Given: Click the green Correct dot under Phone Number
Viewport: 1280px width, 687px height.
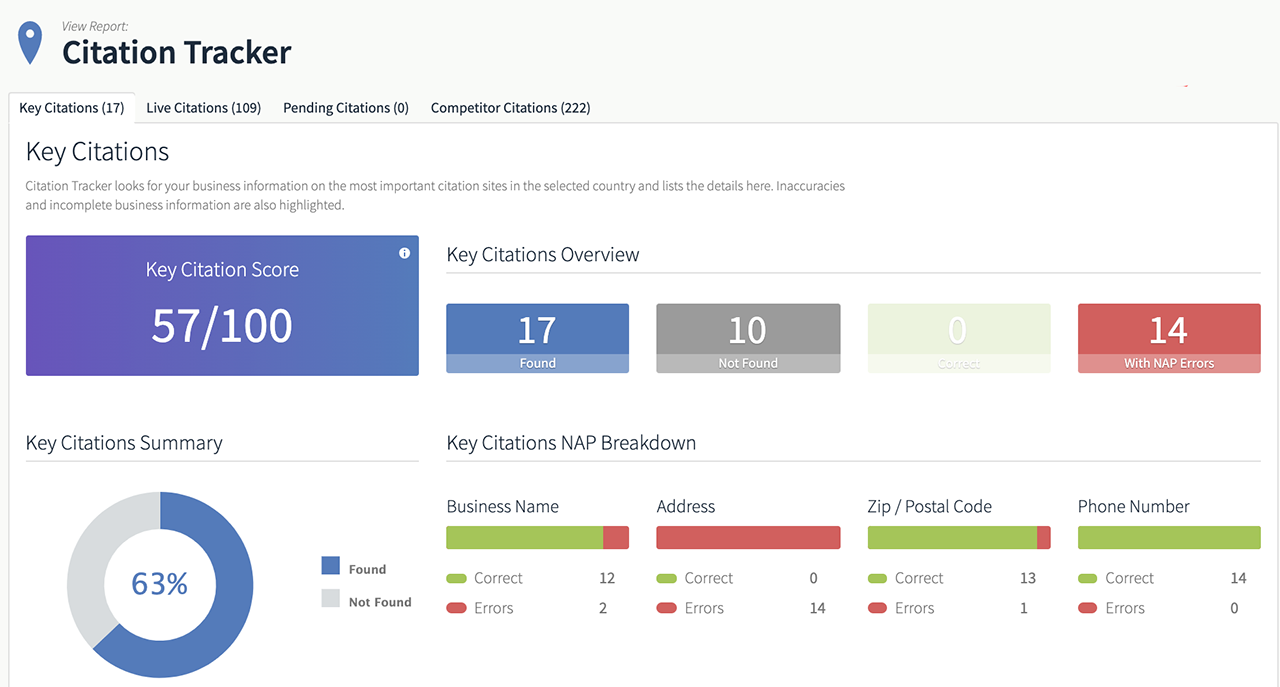Looking at the screenshot, I should tap(1088, 578).
